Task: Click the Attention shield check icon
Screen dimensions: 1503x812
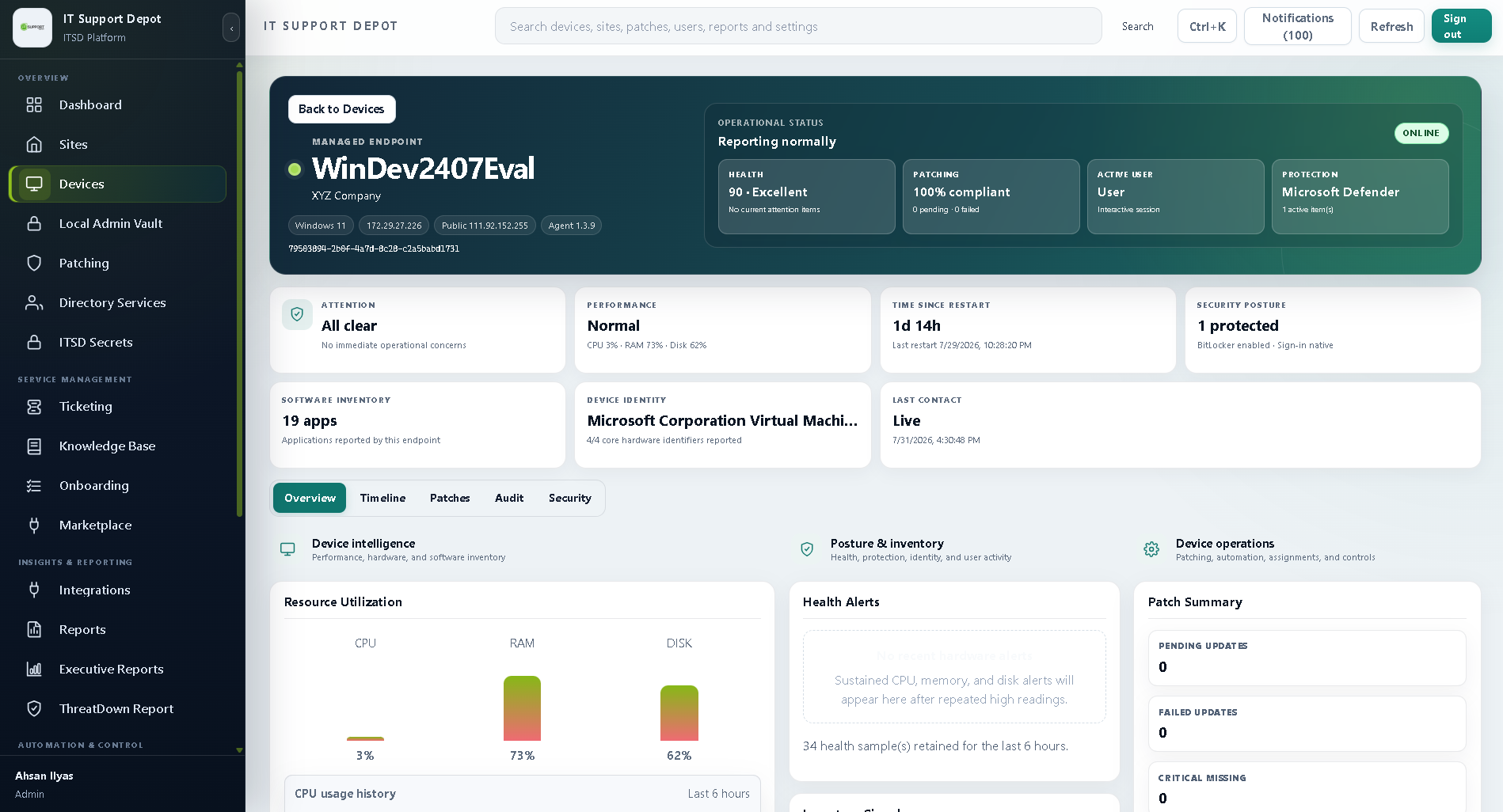Action: coord(297,314)
